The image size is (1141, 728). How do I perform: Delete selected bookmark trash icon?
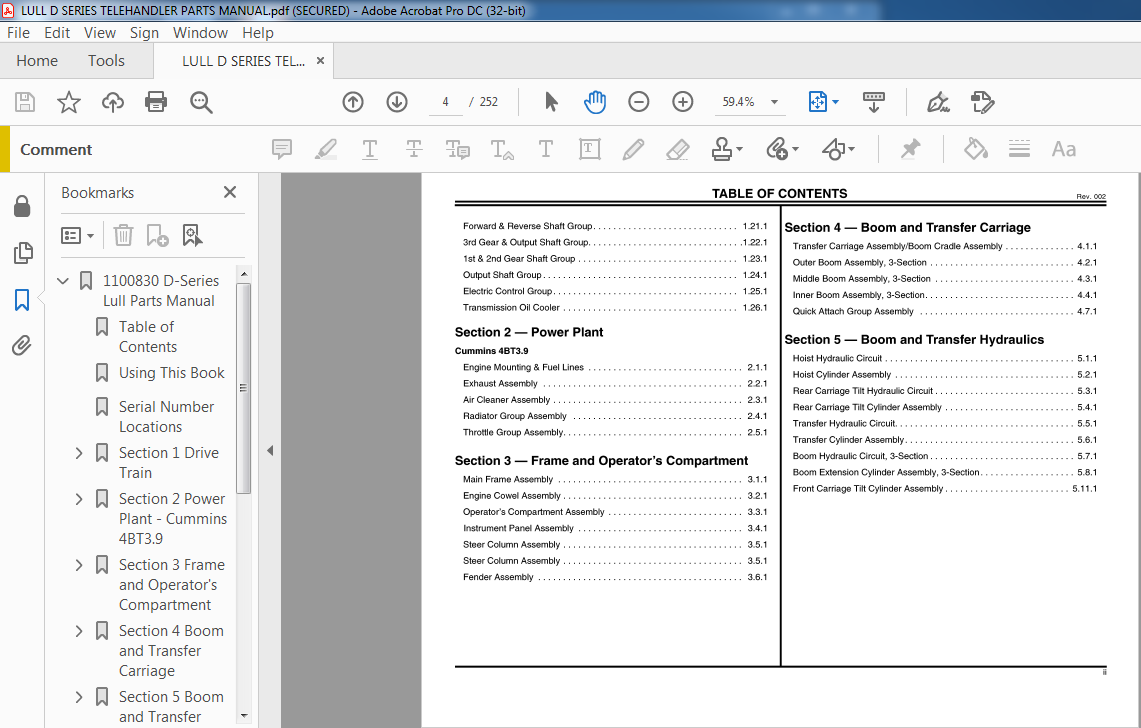coord(123,235)
